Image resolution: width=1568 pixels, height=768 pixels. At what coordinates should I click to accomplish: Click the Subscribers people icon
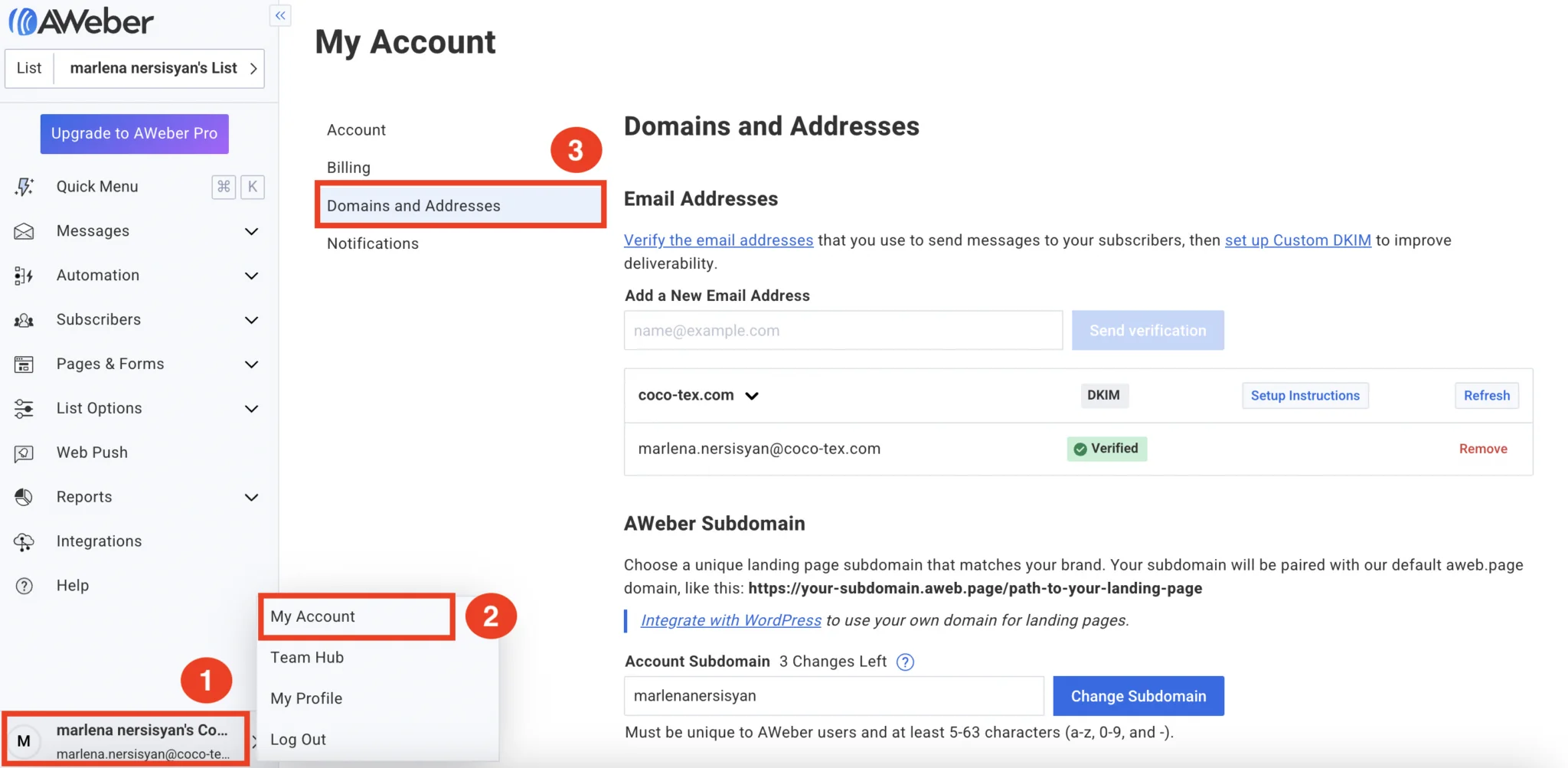[x=24, y=320]
